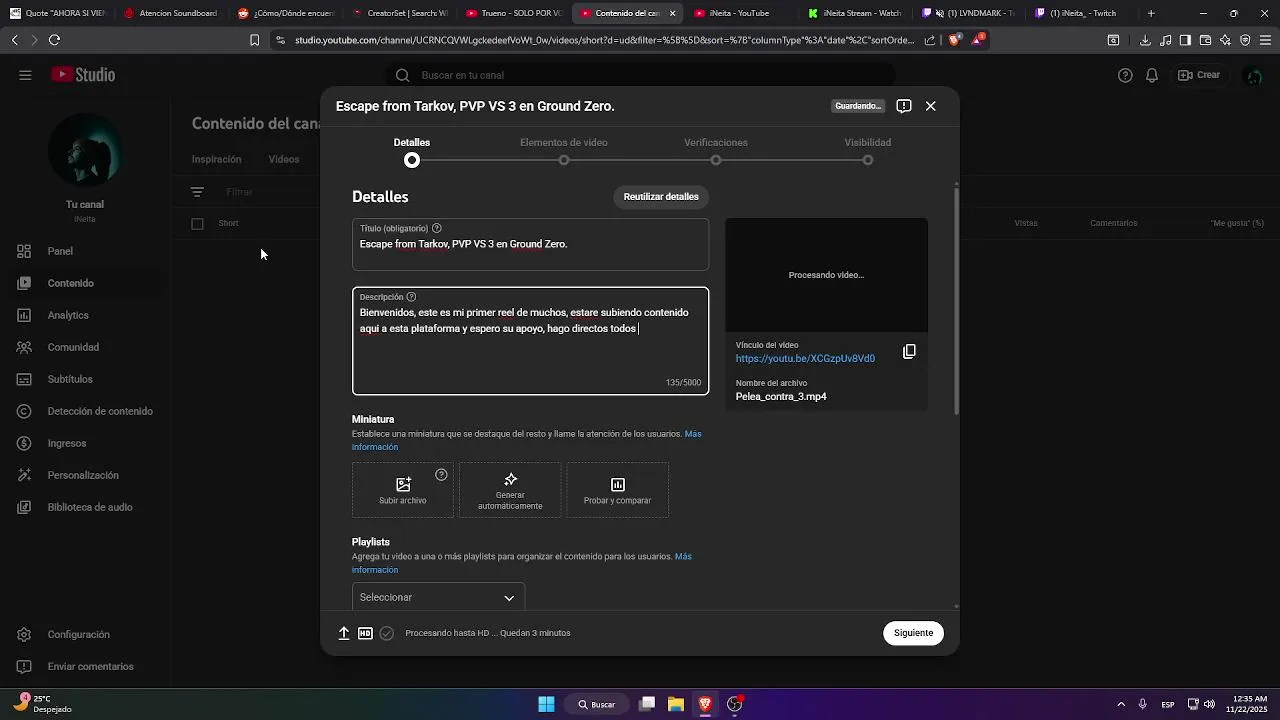The height and width of the screenshot is (720, 1280).
Task: Click browser back arrow
Action: [x=14, y=40]
